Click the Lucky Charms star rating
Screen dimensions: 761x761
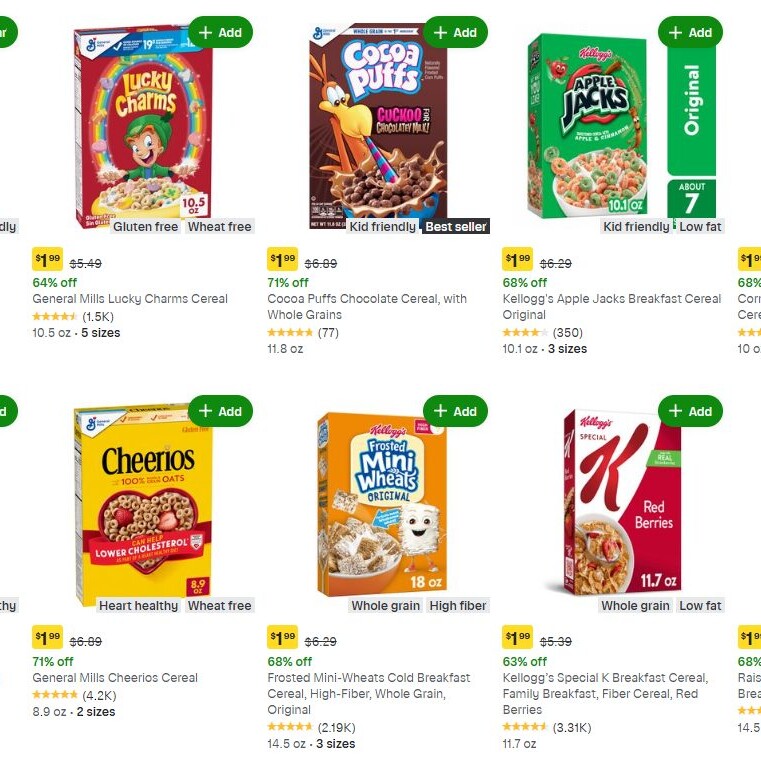pyautogui.click(x=55, y=316)
